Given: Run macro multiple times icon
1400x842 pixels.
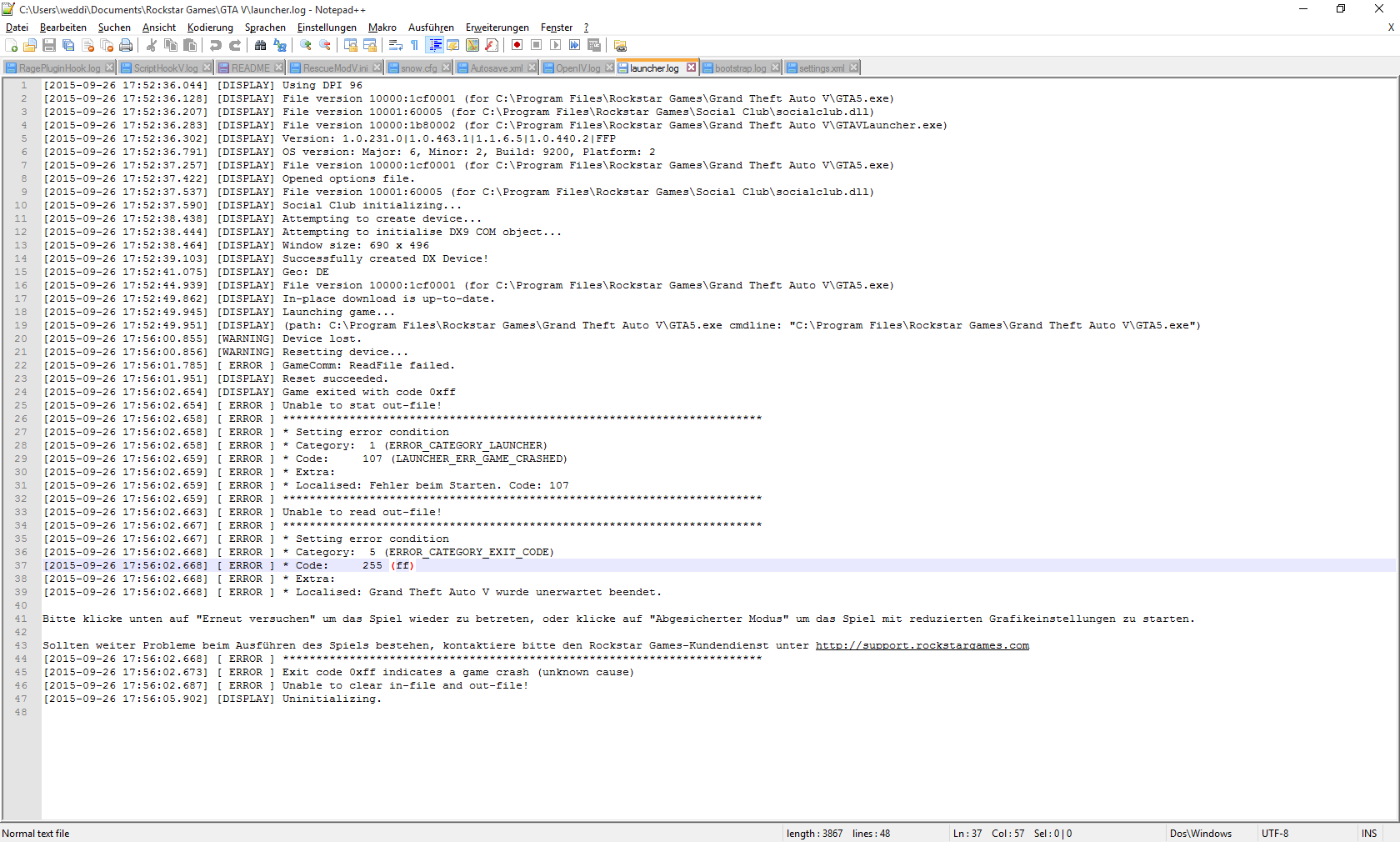Looking at the screenshot, I should click(575, 46).
